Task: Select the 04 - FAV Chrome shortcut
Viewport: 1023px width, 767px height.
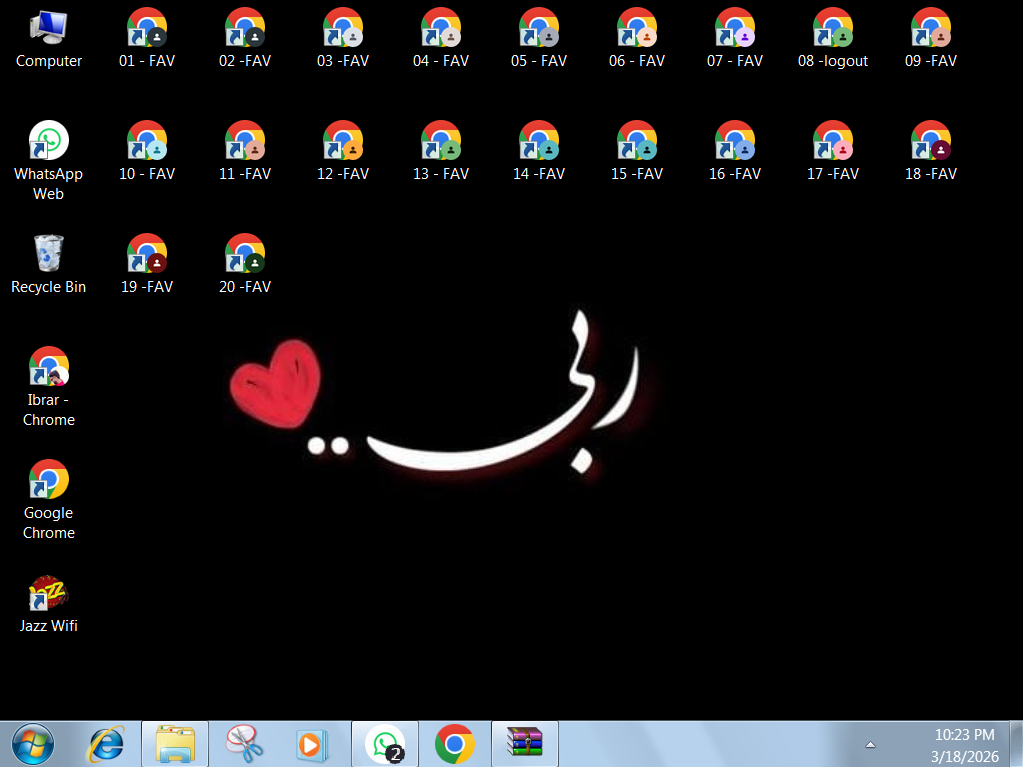Action: coord(441,39)
